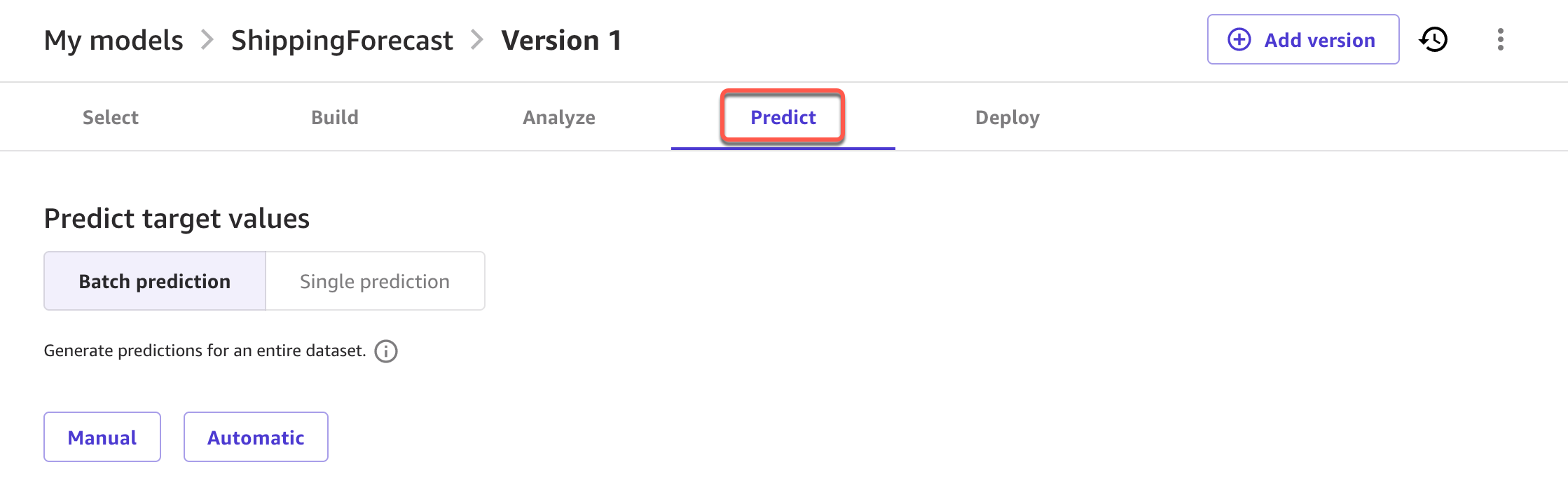Navigate to My models breadcrumb
The width and height of the screenshot is (1568, 481).
(x=114, y=41)
